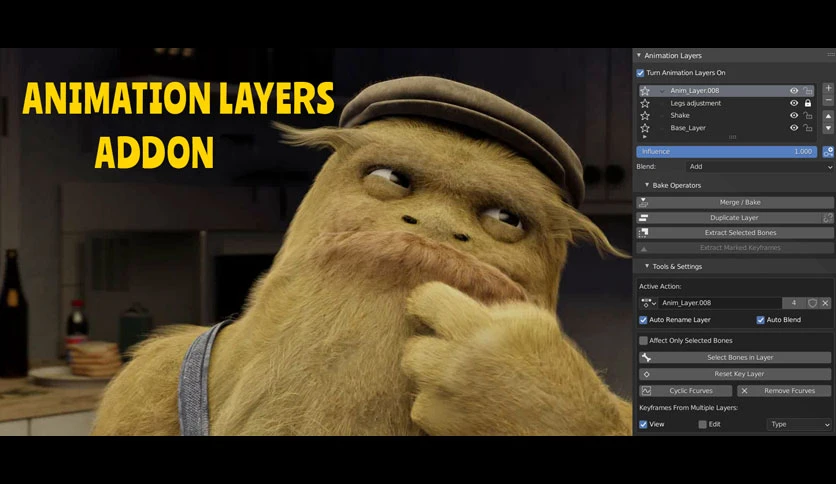Hide the Base_Layer layer
The width and height of the screenshot is (836, 484).
pyautogui.click(x=794, y=128)
